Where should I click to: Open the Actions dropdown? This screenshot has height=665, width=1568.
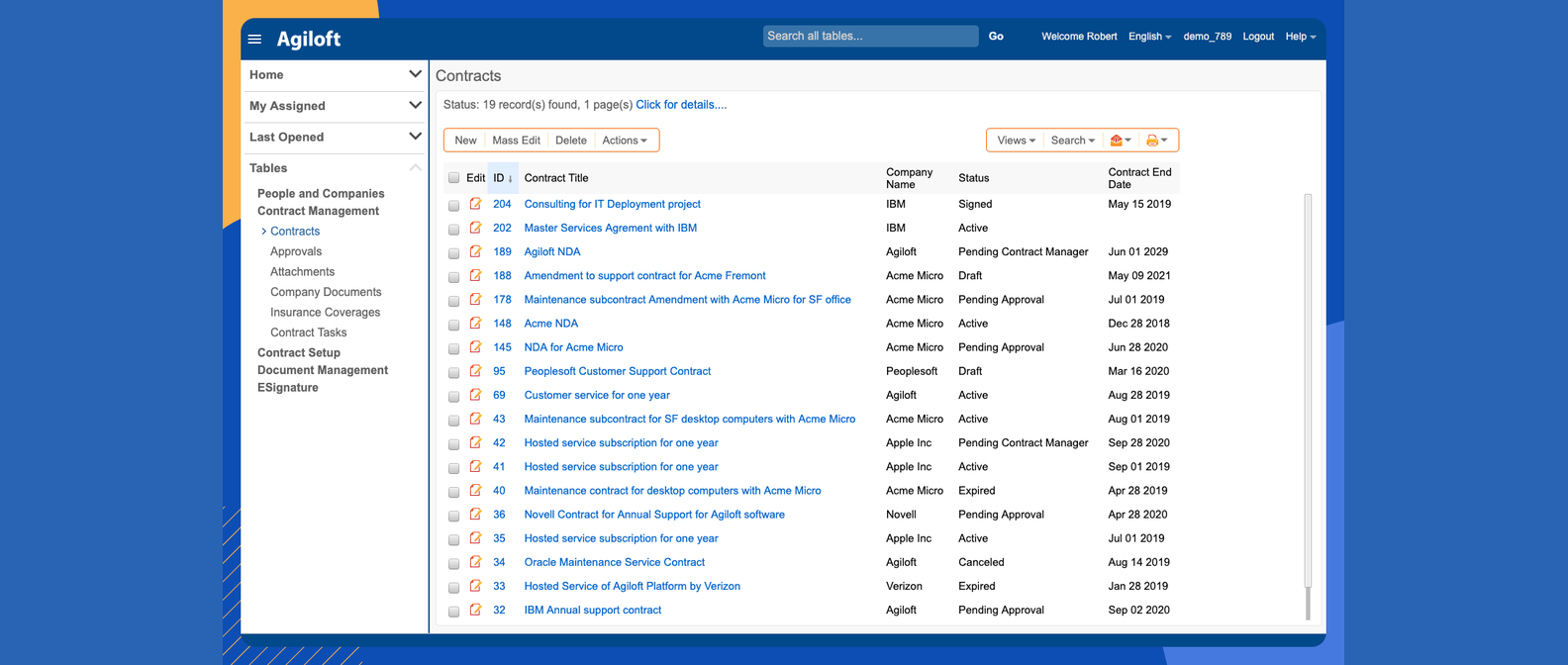(x=625, y=141)
